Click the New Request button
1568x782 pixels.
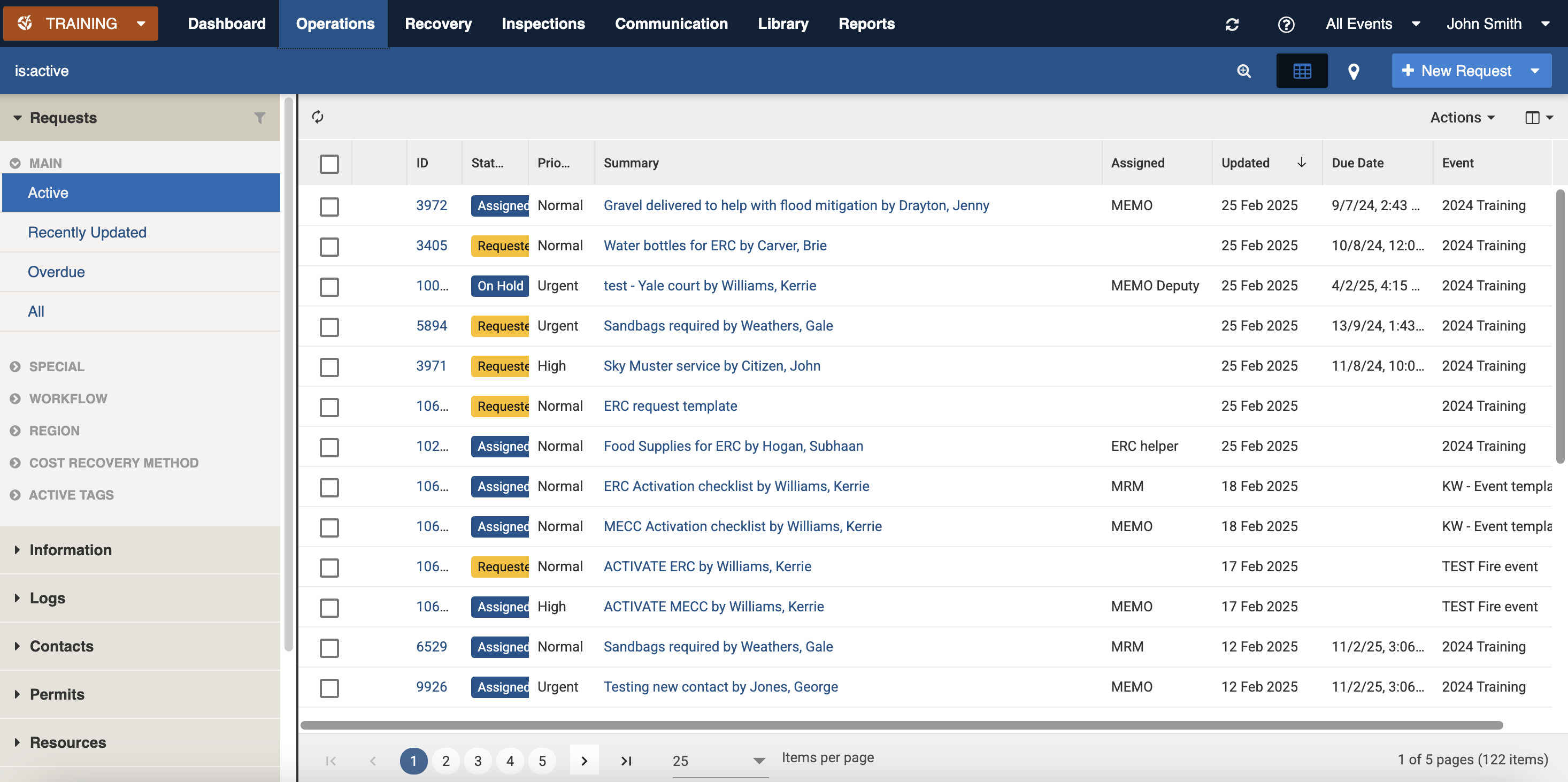click(1457, 71)
